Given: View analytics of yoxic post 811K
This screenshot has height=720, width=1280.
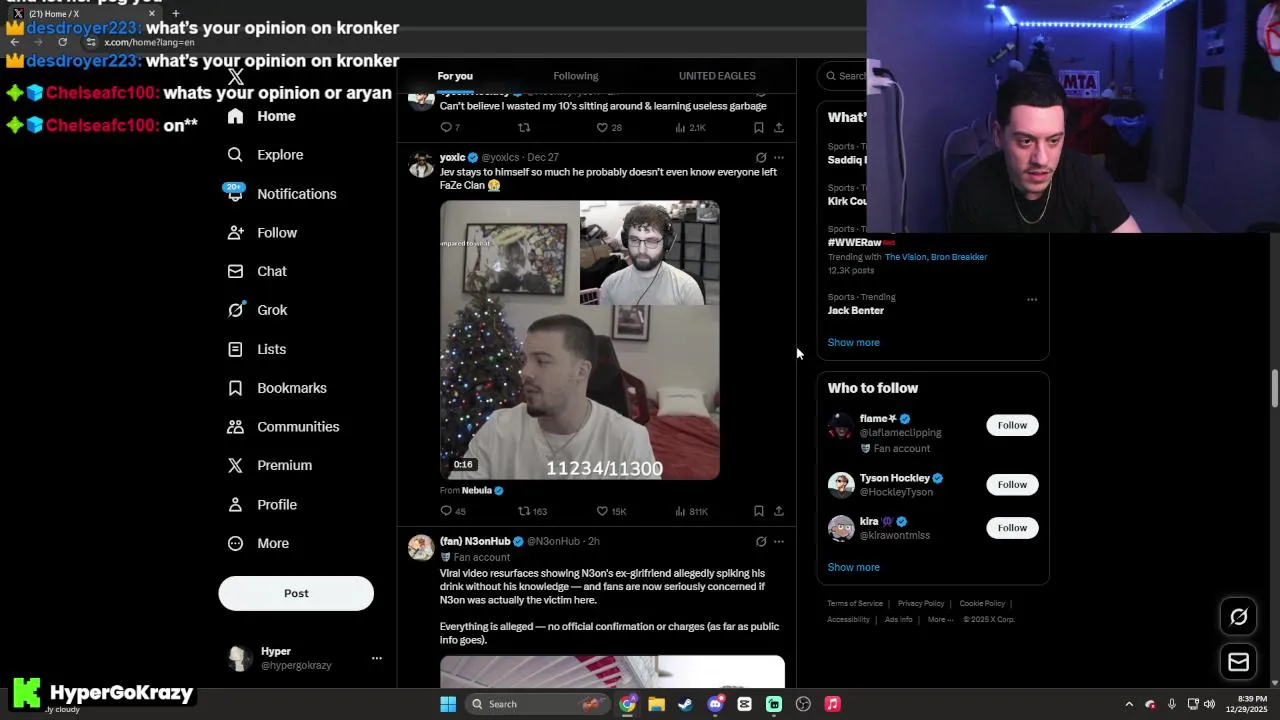Looking at the screenshot, I should (x=691, y=511).
